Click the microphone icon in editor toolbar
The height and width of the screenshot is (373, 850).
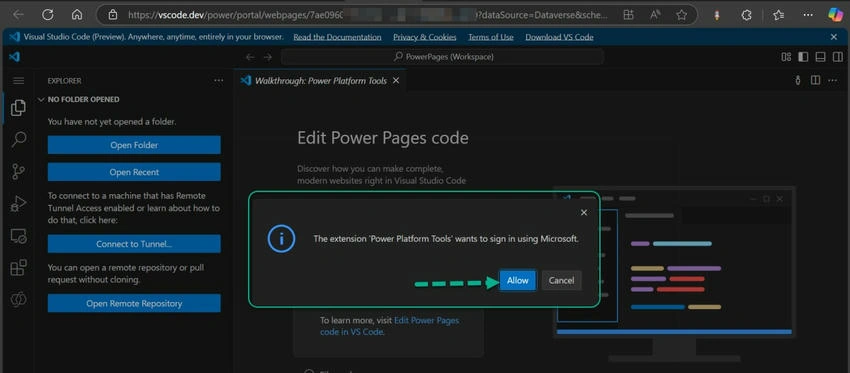[x=798, y=80]
